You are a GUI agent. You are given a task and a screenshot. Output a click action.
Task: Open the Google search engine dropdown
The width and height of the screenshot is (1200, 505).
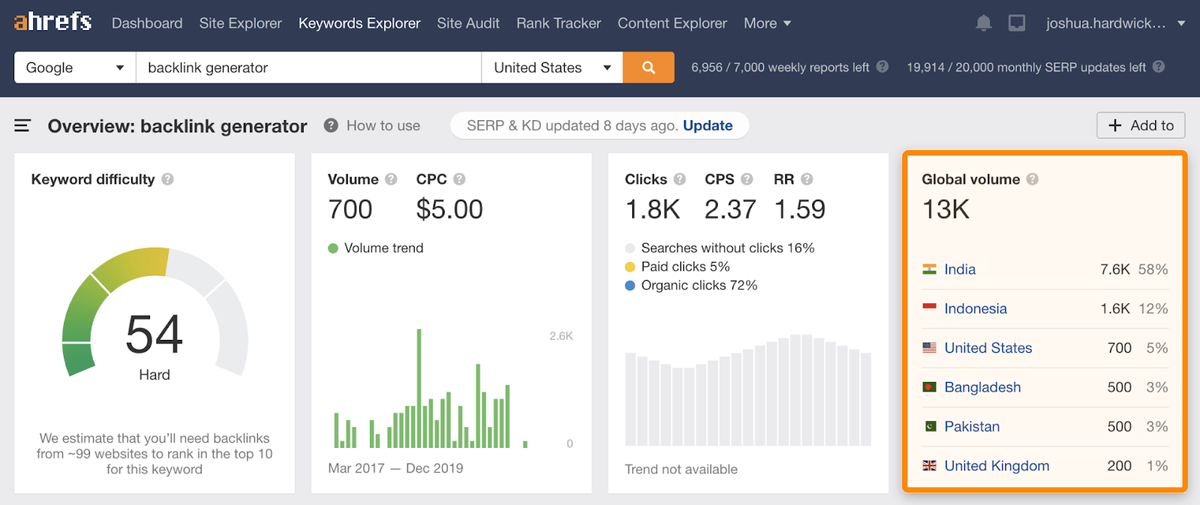pos(75,68)
